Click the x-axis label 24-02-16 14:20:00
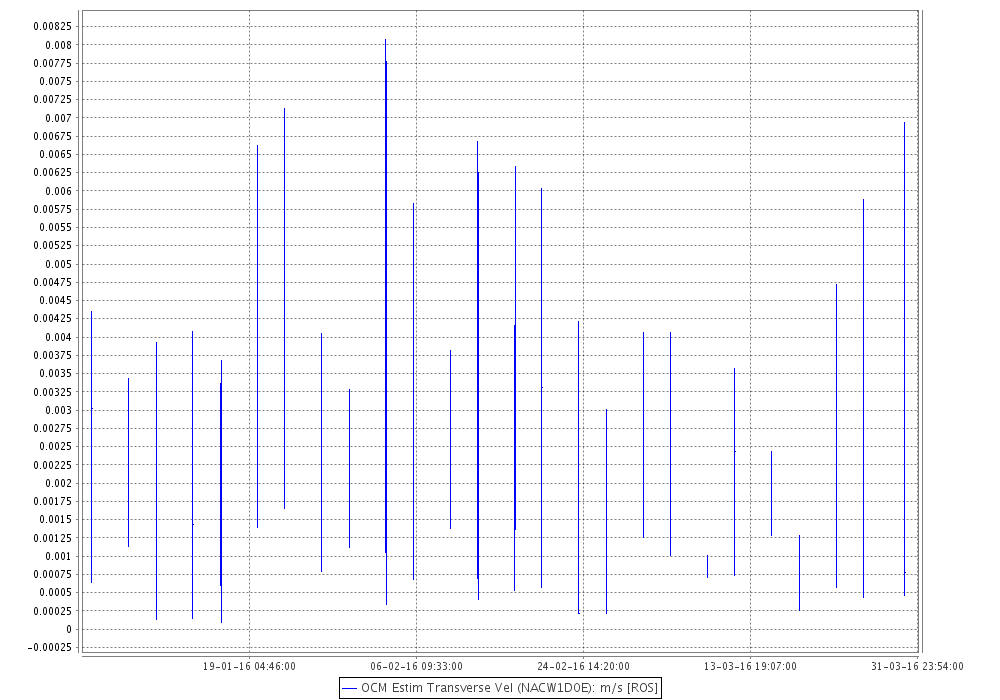Viewport: 1000px width, 700px height. coord(584,666)
